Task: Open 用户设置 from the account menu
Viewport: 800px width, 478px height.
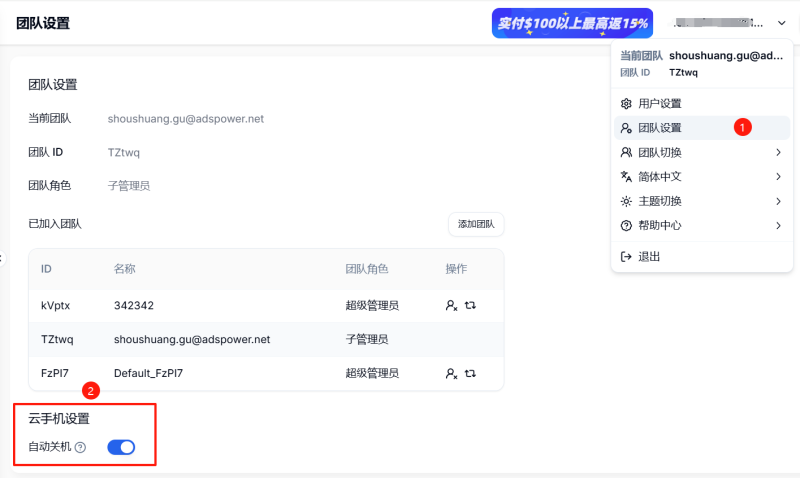Action: 702,104
